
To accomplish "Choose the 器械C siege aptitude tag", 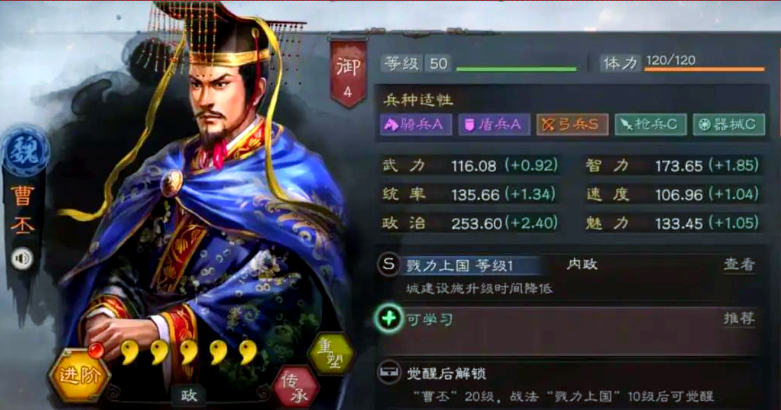I will [x=729, y=125].
